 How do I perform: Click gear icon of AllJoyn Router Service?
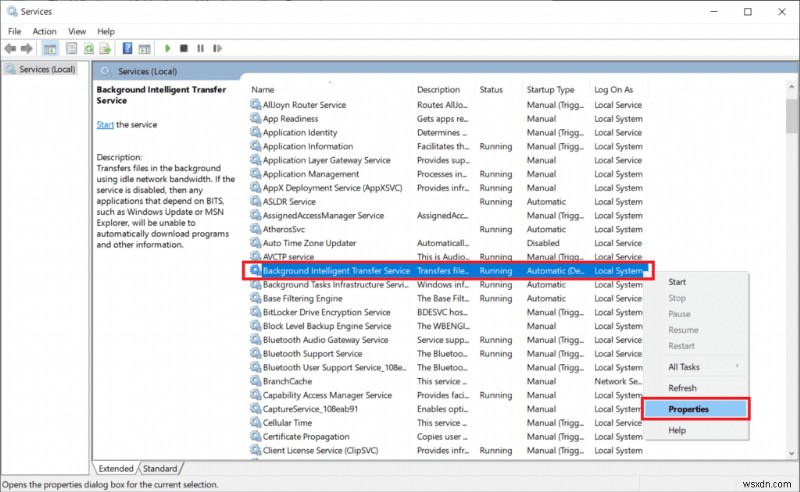(255, 105)
